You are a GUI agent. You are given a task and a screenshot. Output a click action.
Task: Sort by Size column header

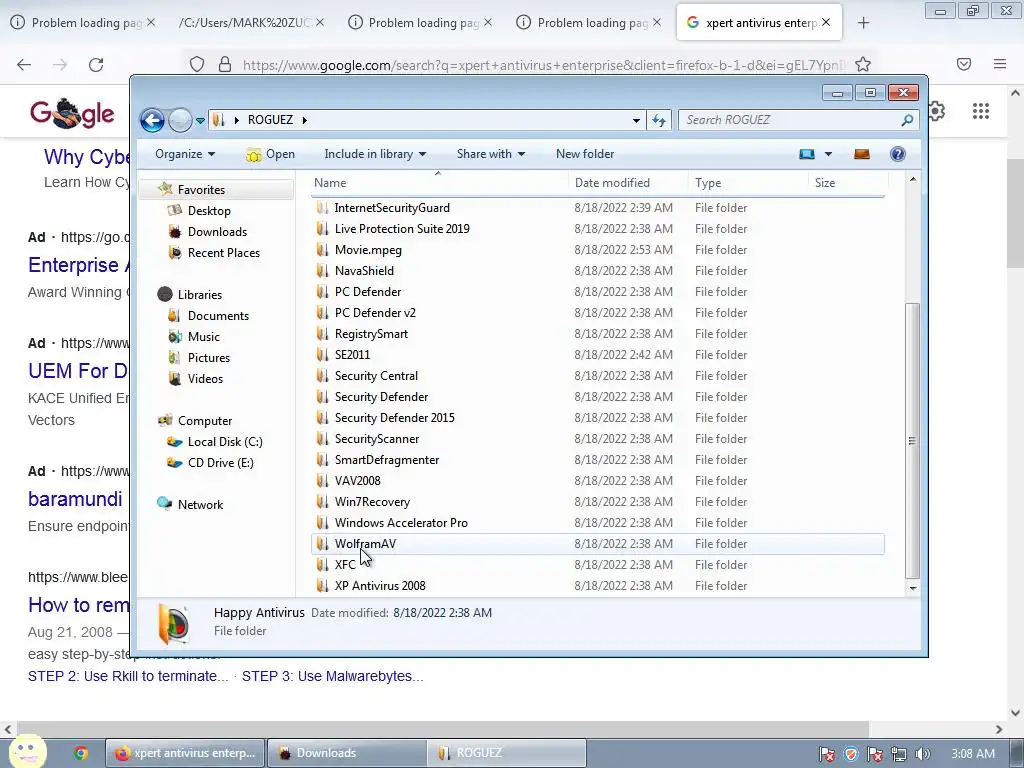[847, 183]
